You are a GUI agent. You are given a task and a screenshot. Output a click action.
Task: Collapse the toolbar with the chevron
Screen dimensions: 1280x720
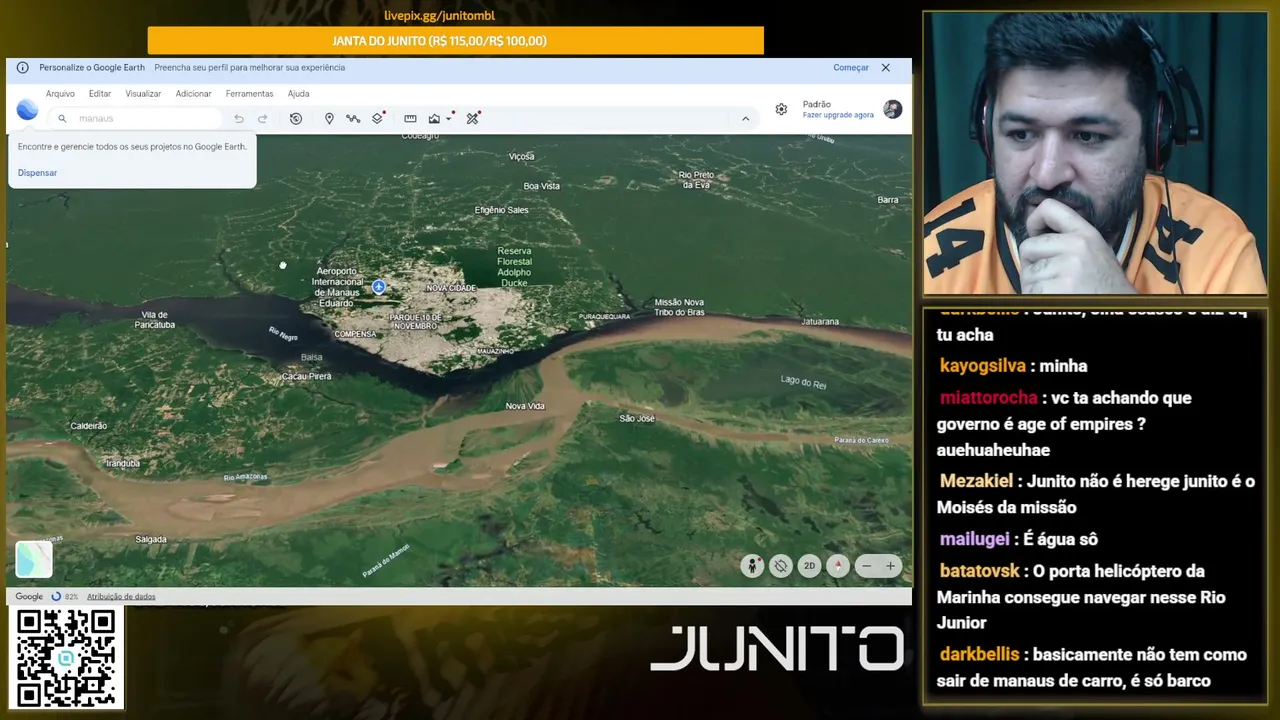pos(745,118)
